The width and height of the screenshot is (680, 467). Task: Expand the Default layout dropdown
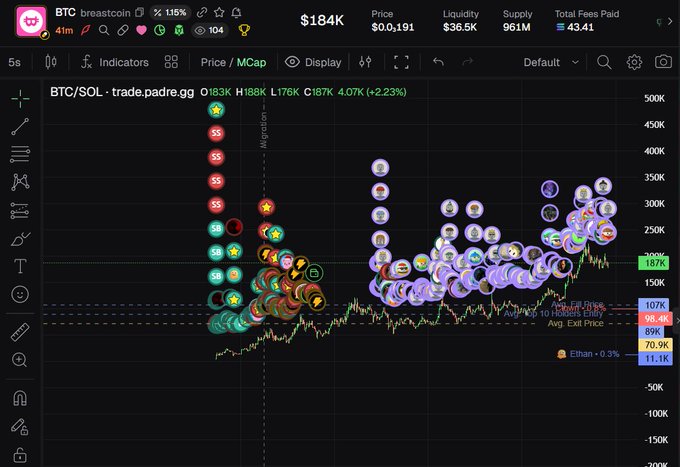click(x=551, y=62)
